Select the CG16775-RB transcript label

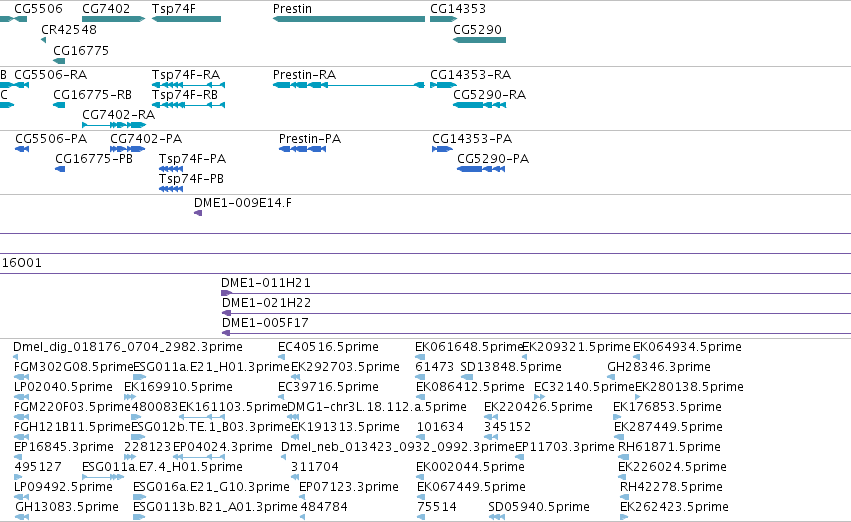(x=92, y=95)
